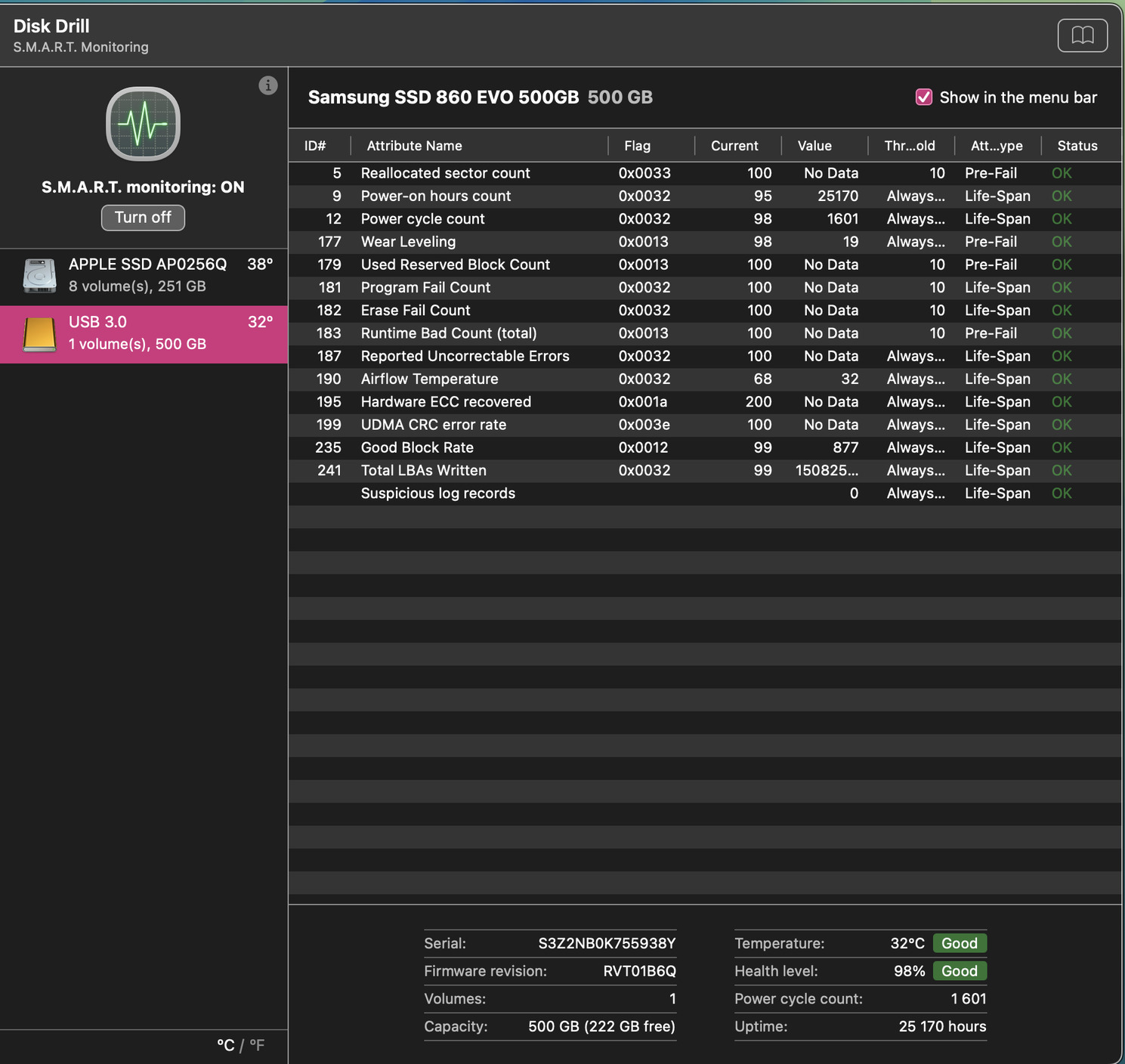Select Power cycle count attribute

point(704,218)
